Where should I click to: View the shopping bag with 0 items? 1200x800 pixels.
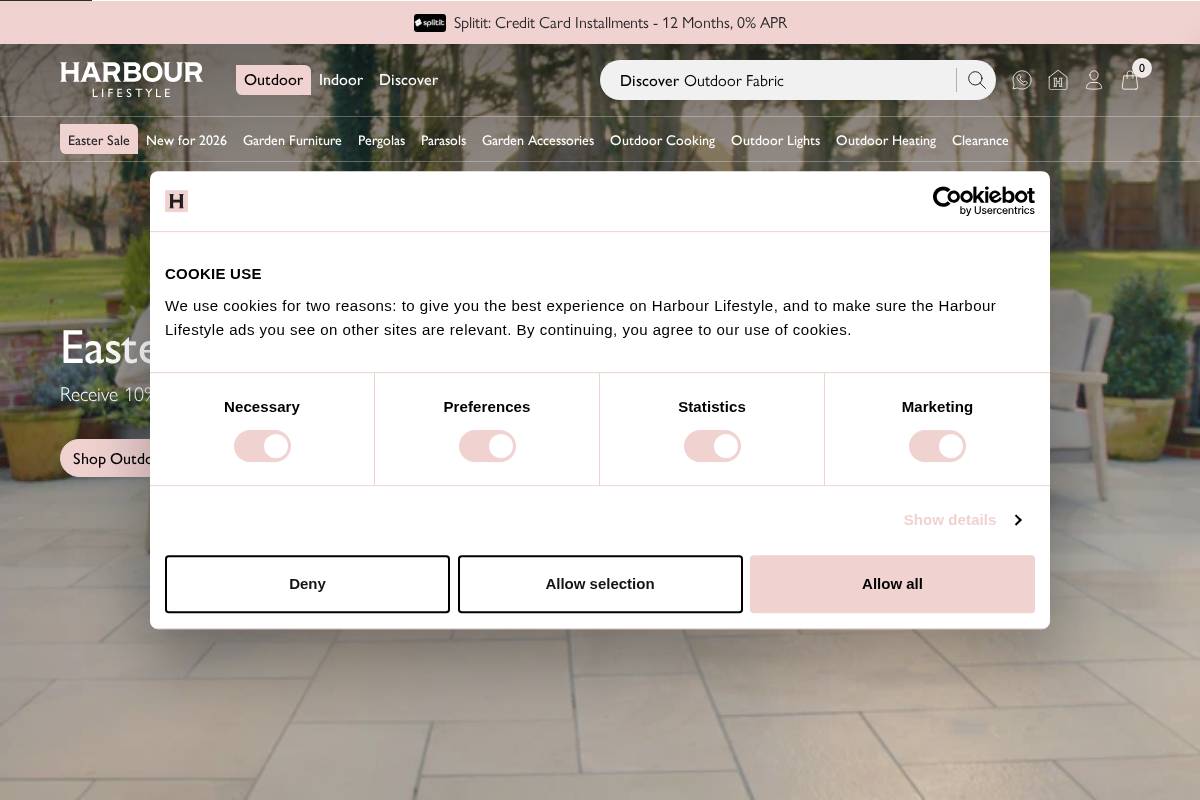pyautogui.click(x=1130, y=80)
